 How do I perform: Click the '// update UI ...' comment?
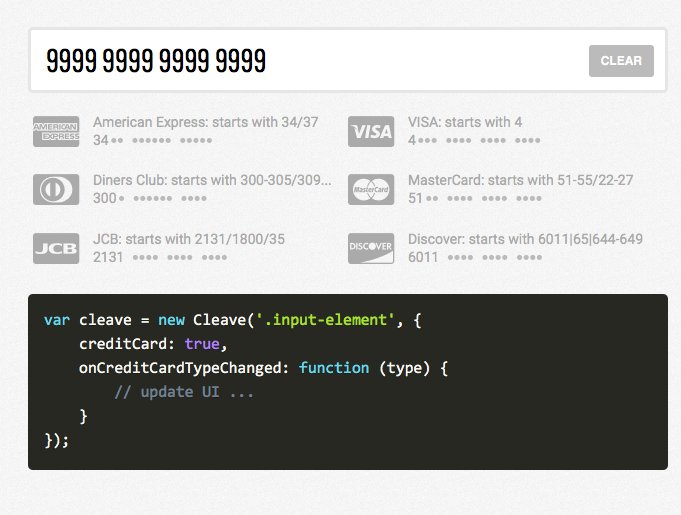coord(184,392)
